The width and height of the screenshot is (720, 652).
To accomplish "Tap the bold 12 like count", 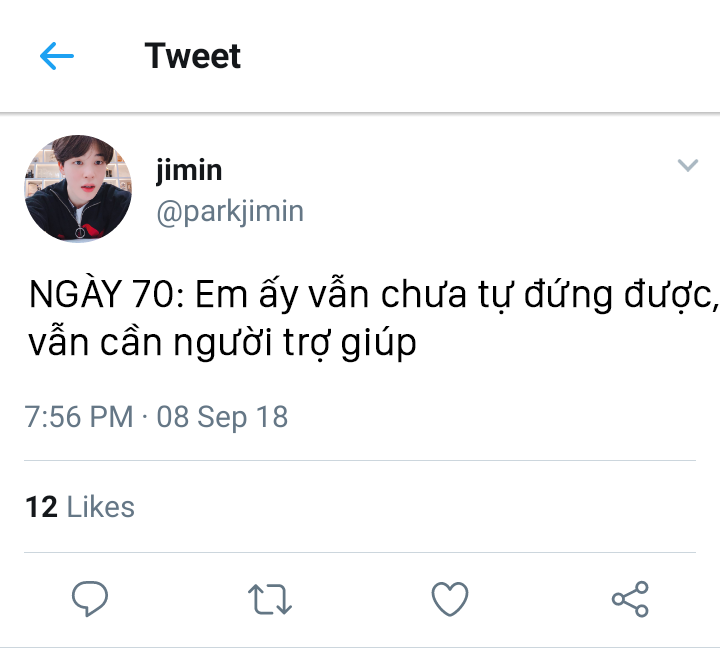I will coord(41,507).
